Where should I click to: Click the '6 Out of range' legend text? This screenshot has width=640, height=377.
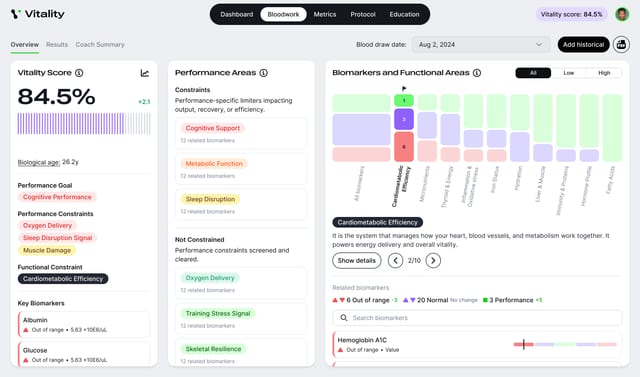[x=368, y=300]
